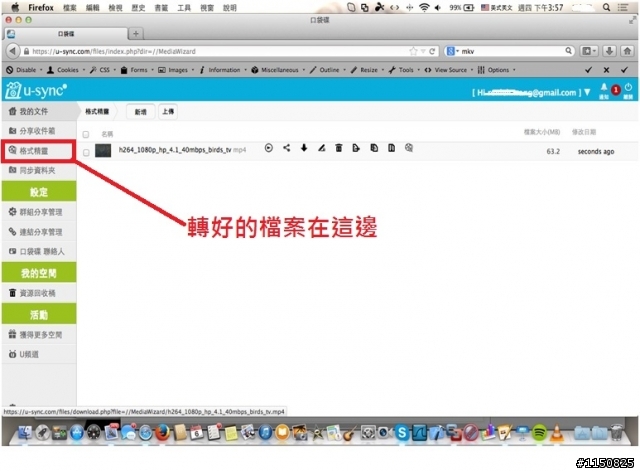
Task: Select the 口袋碟 browser tab
Action: (65, 34)
